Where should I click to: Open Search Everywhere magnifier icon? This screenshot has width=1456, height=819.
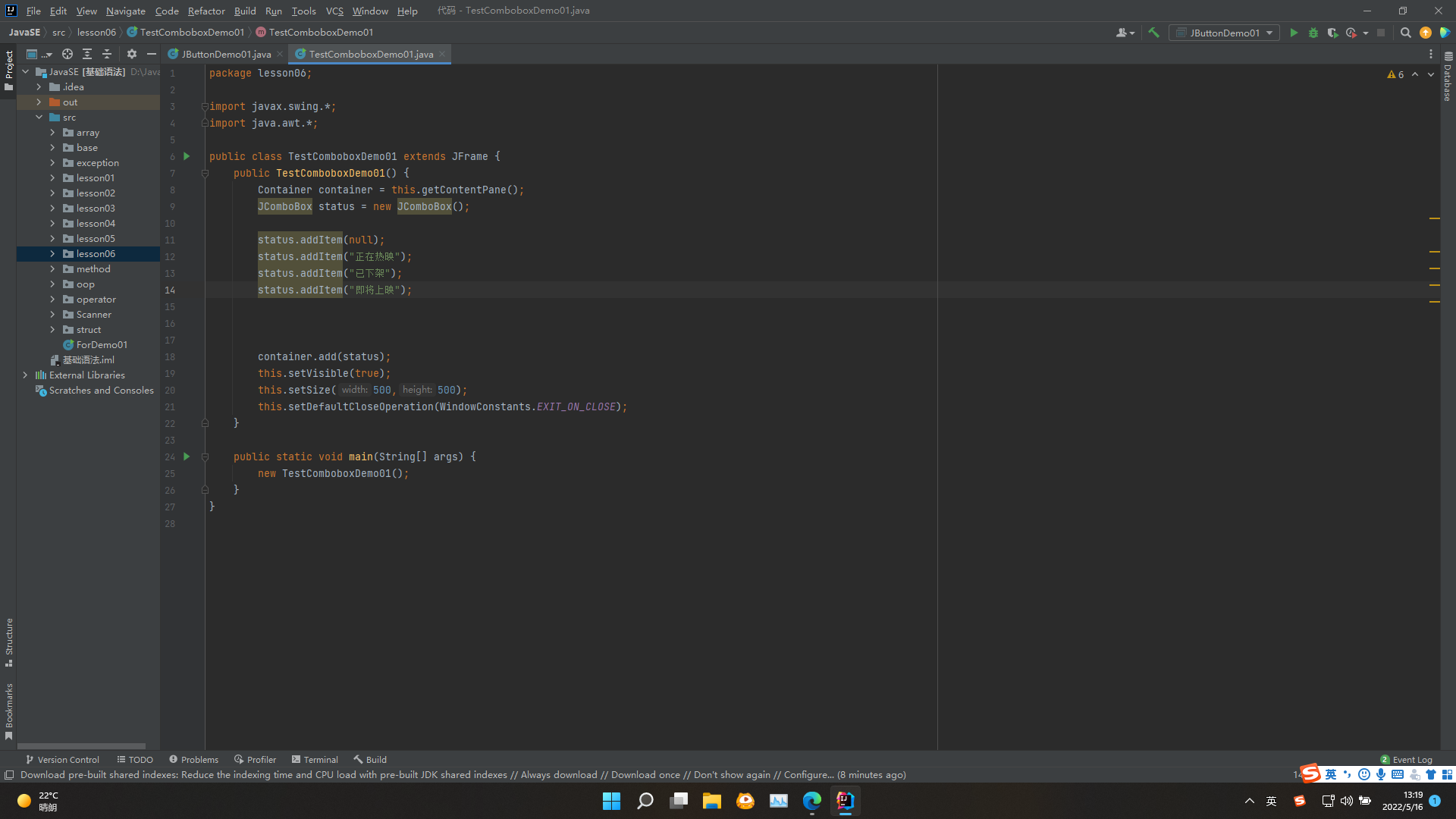[x=1405, y=33]
